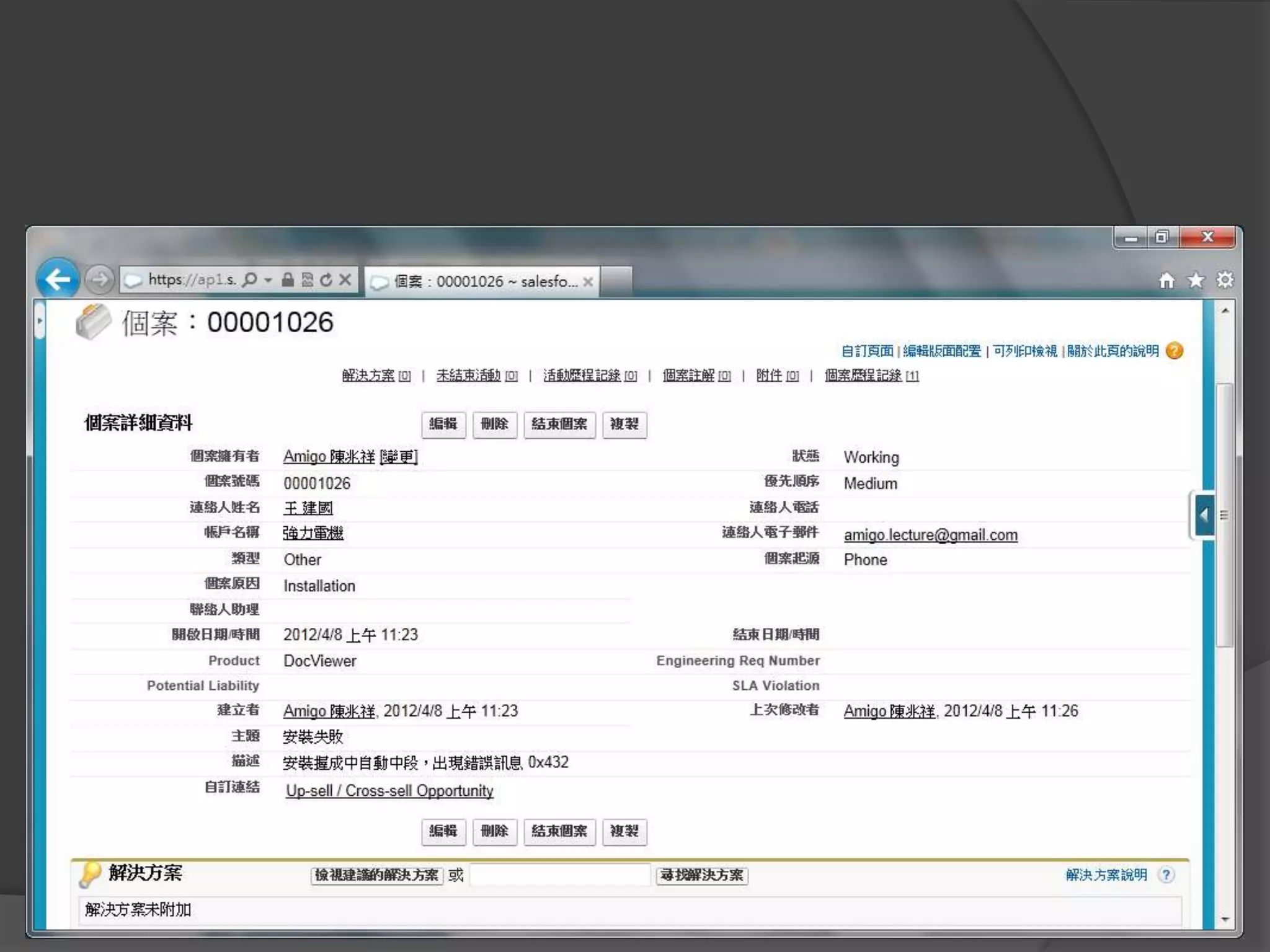Expand the left sidebar handle
This screenshot has width=1270, height=952.
tap(40, 320)
